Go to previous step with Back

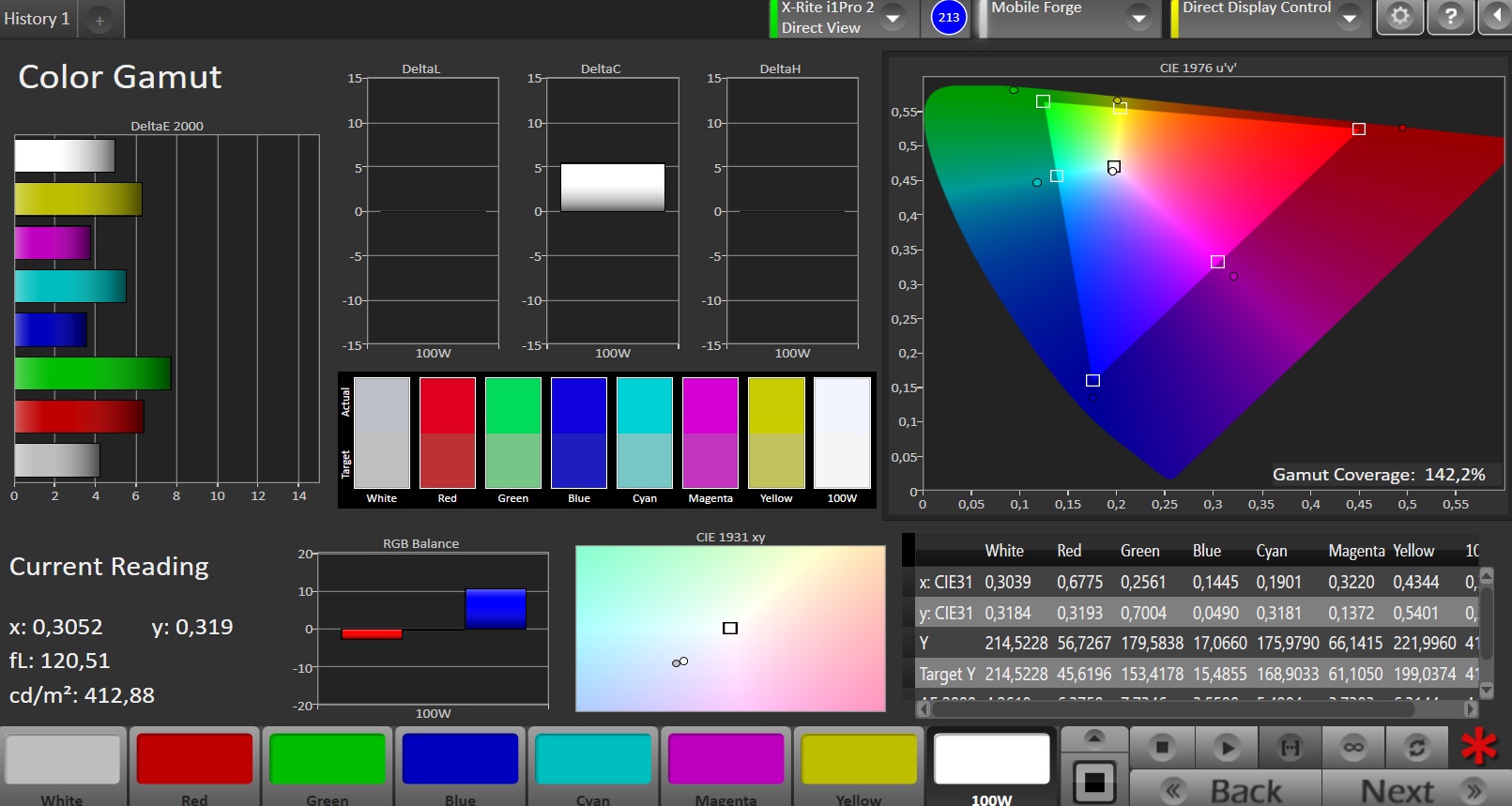tap(1226, 791)
